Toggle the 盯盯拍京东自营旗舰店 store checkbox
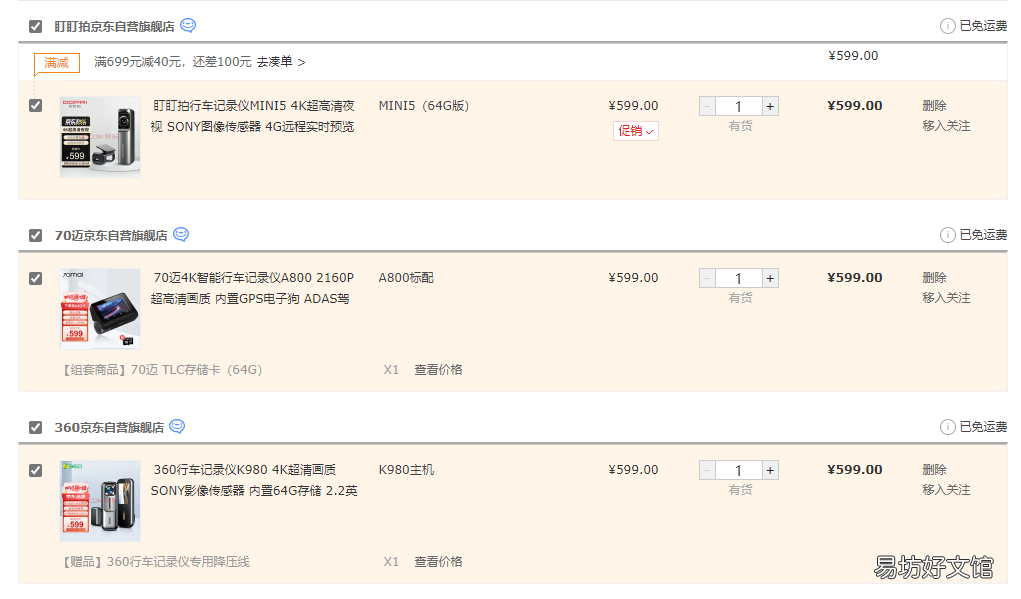 click(36, 27)
